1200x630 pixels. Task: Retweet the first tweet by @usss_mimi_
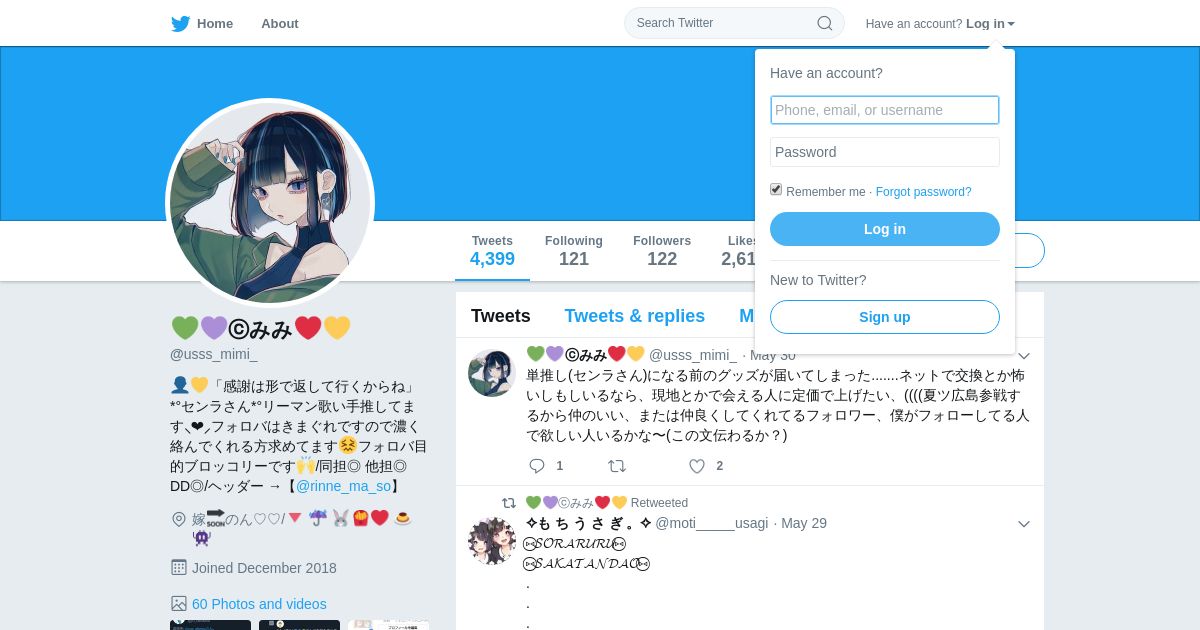(x=617, y=466)
